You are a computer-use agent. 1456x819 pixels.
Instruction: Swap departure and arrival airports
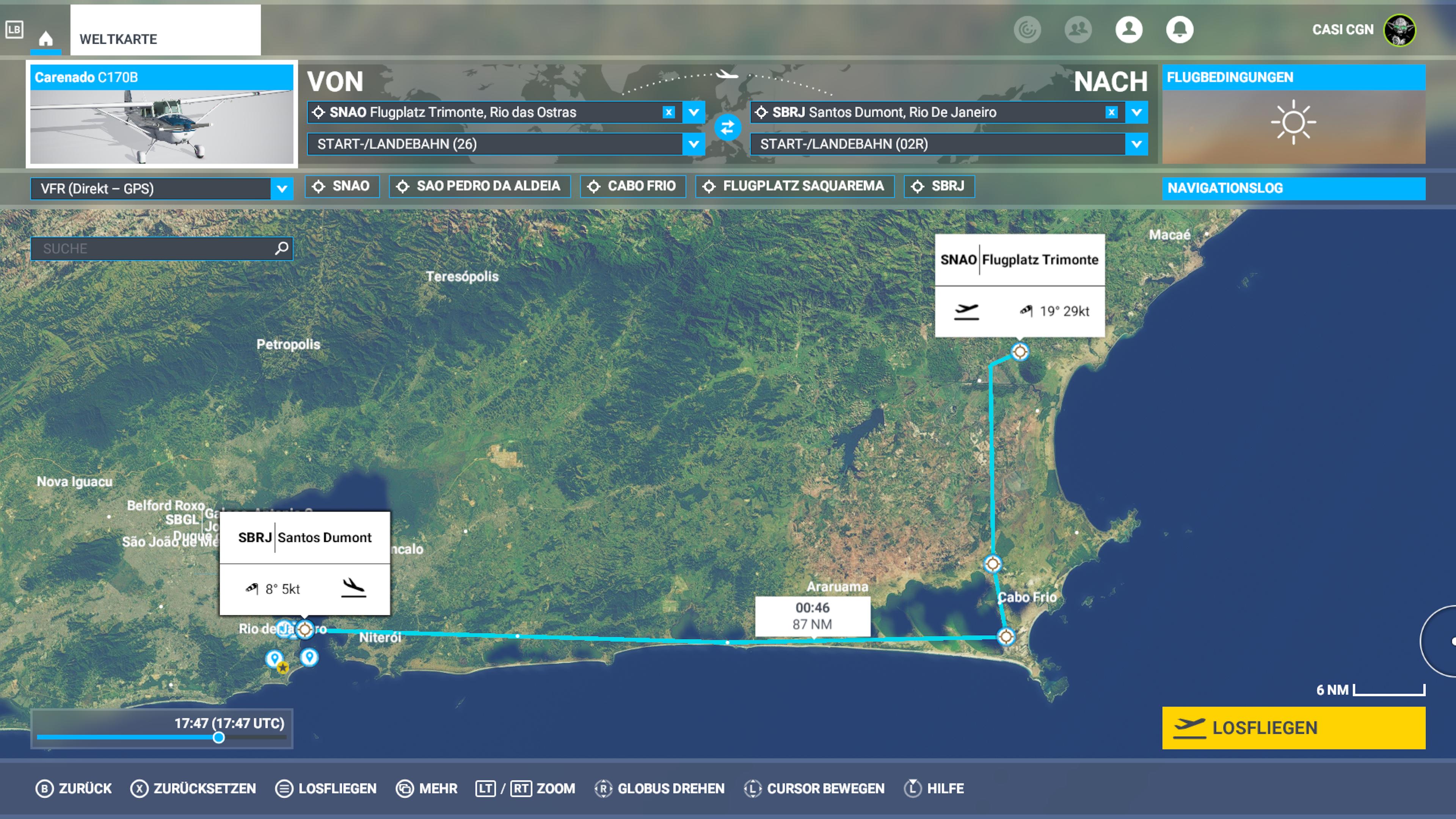point(728,128)
